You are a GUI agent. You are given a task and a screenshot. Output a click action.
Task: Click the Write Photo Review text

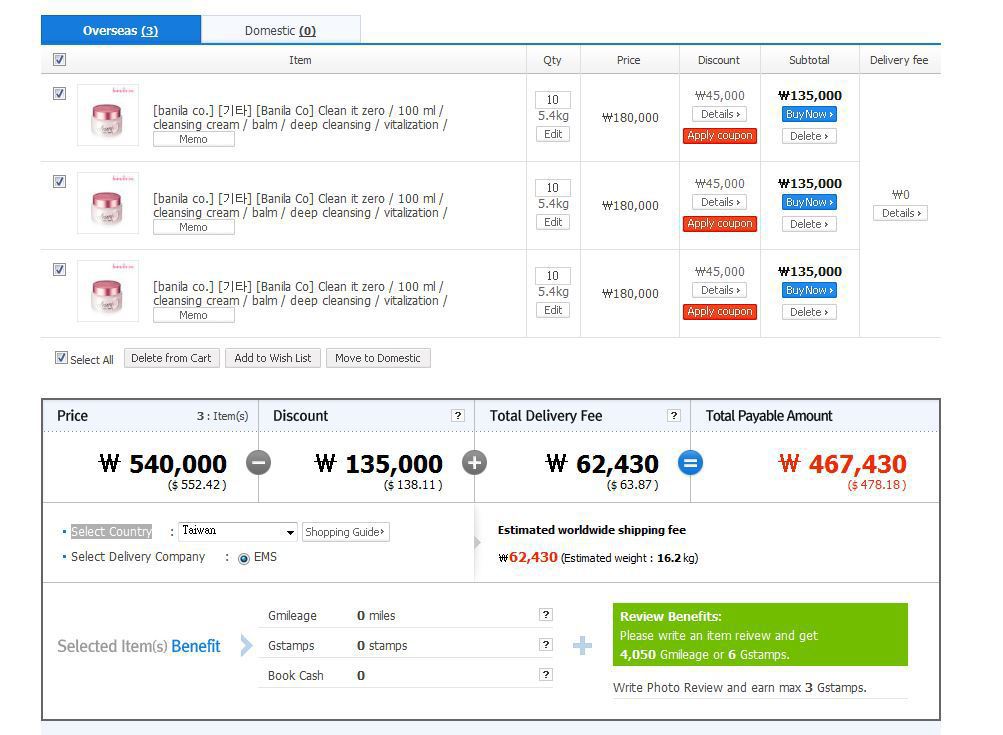click(739, 688)
